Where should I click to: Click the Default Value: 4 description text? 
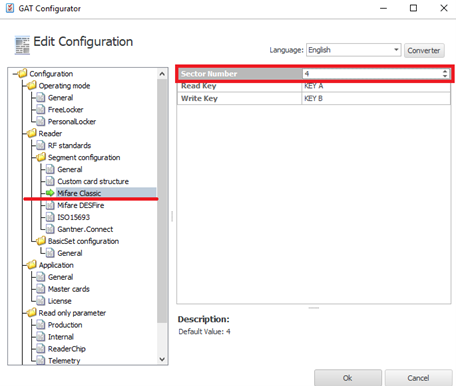point(204,332)
